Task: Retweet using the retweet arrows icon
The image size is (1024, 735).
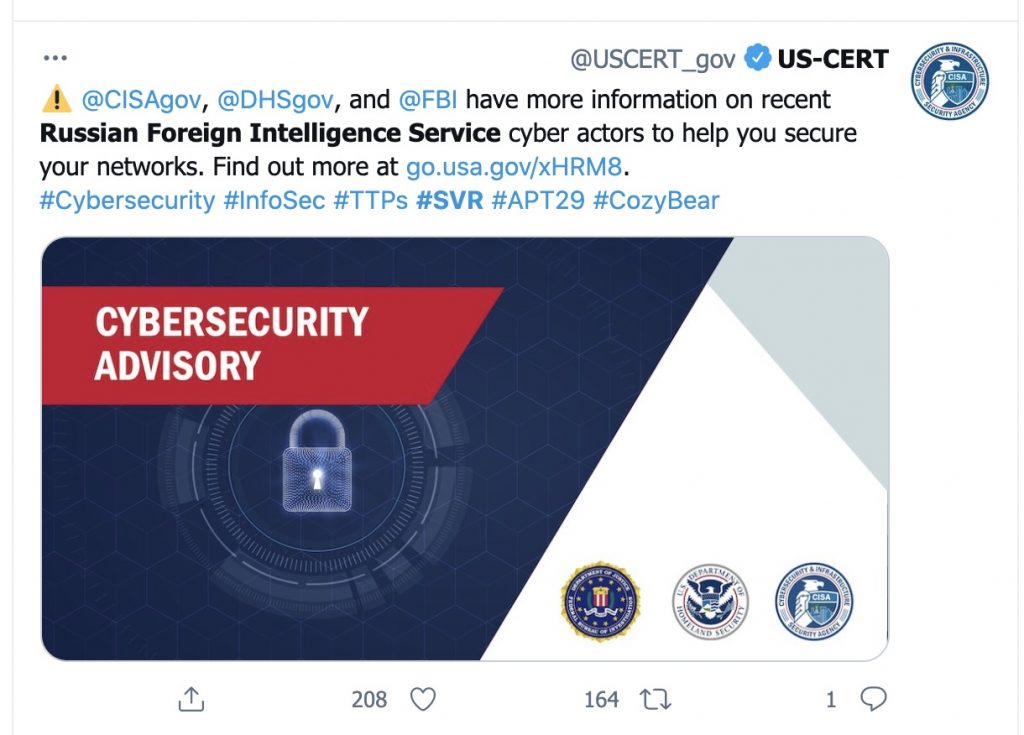Action: 656,699
